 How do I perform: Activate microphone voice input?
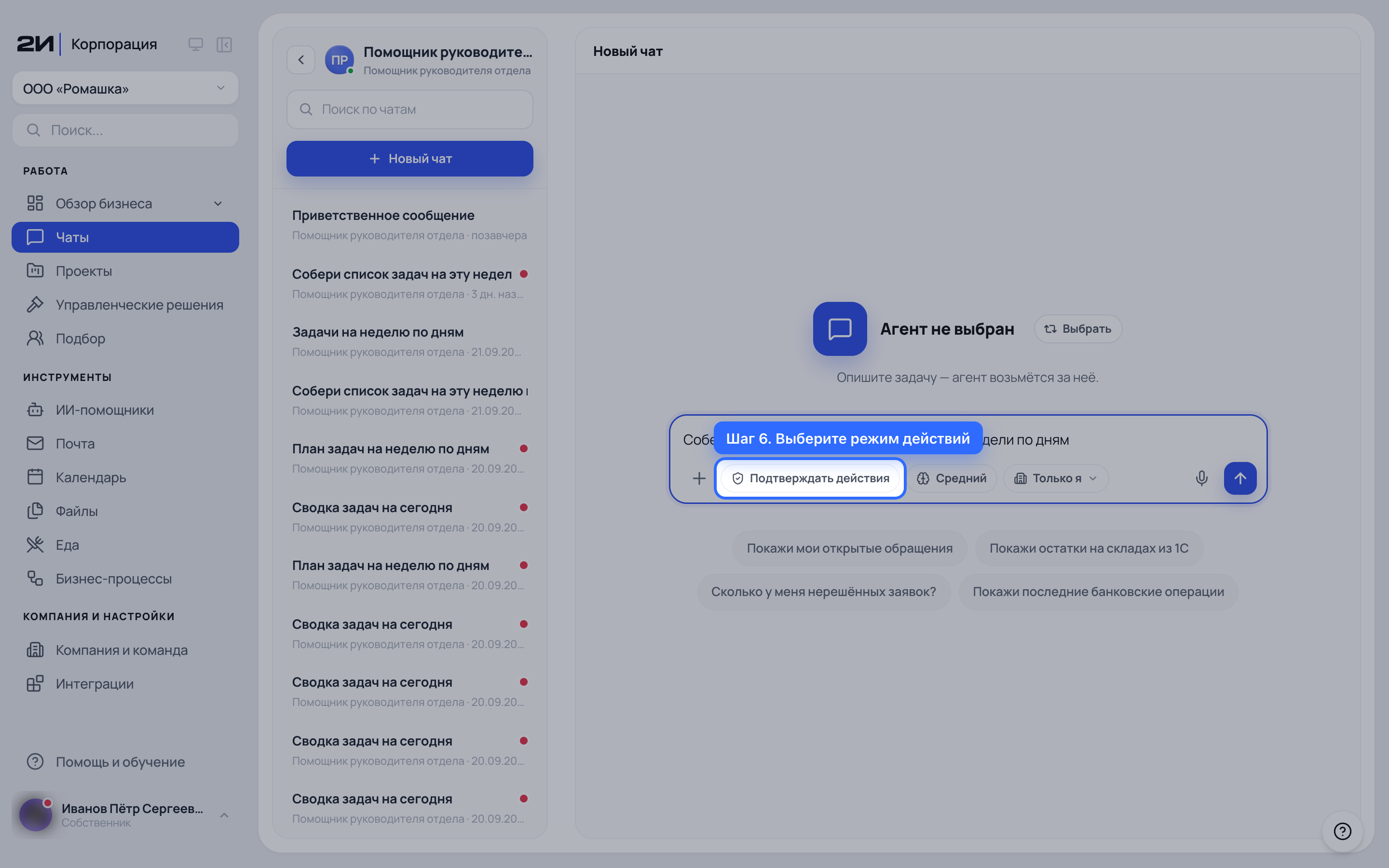(x=1201, y=478)
